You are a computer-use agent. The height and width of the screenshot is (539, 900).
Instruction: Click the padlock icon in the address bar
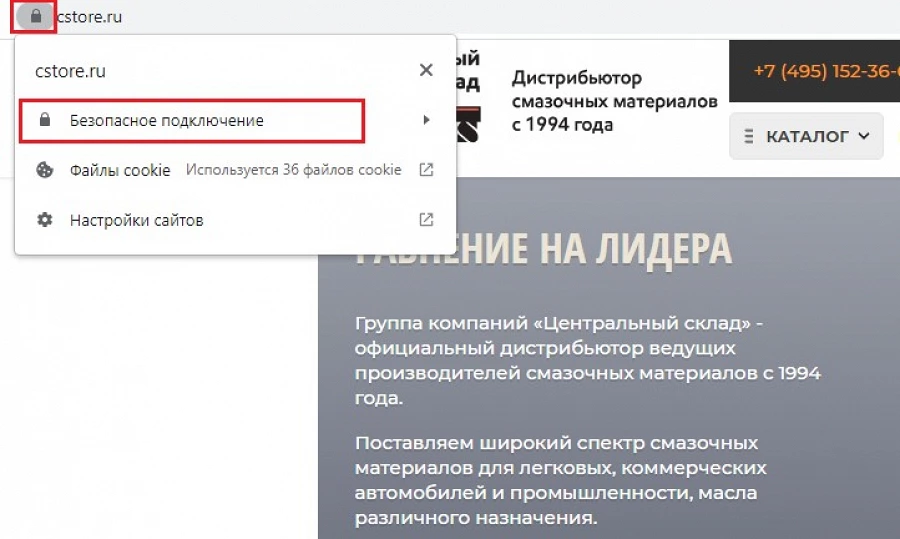pos(36,16)
